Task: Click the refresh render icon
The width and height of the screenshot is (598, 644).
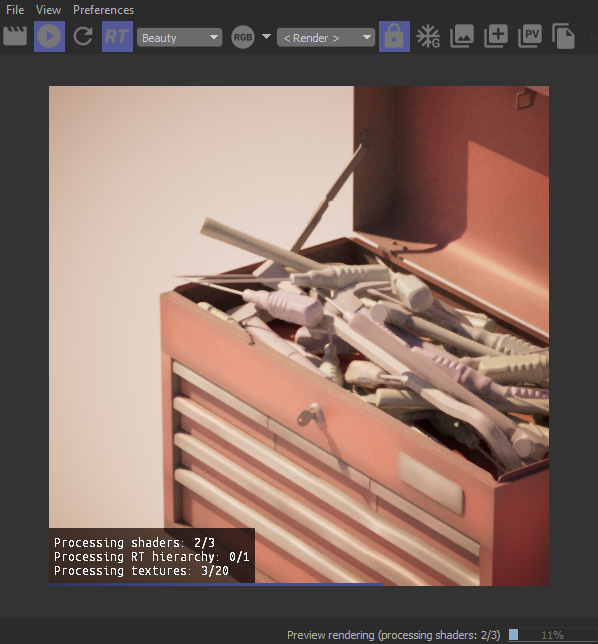Action: pyautogui.click(x=83, y=36)
